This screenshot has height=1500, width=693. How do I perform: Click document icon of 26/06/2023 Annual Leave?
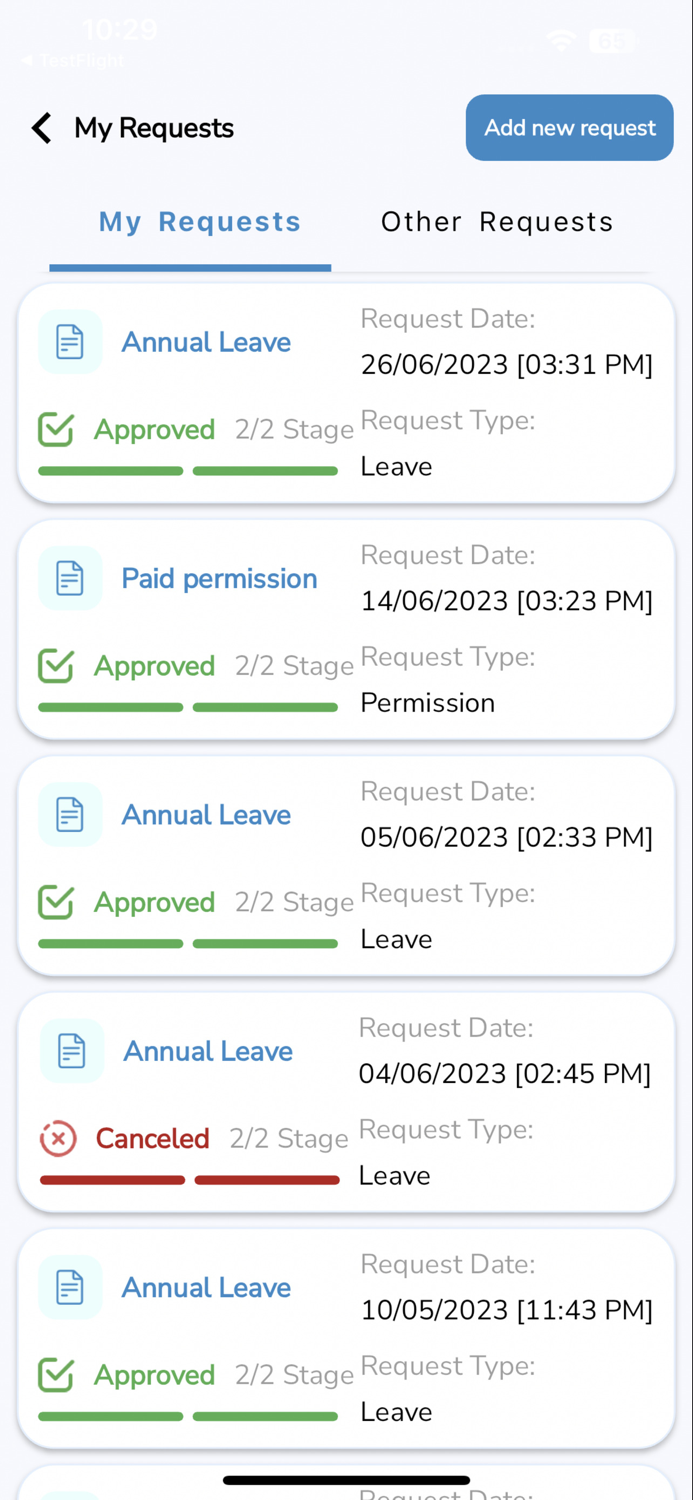pyautogui.click(x=70, y=342)
